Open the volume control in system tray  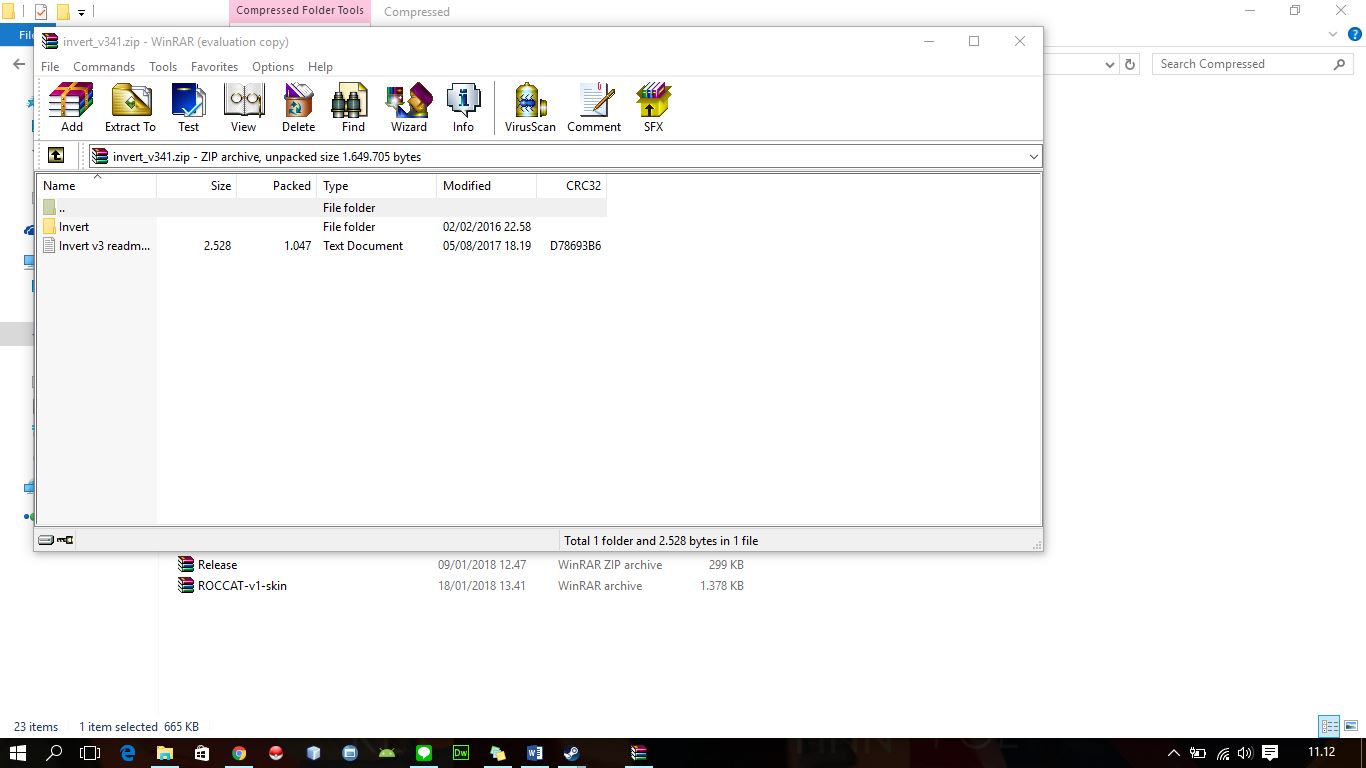click(1245, 753)
